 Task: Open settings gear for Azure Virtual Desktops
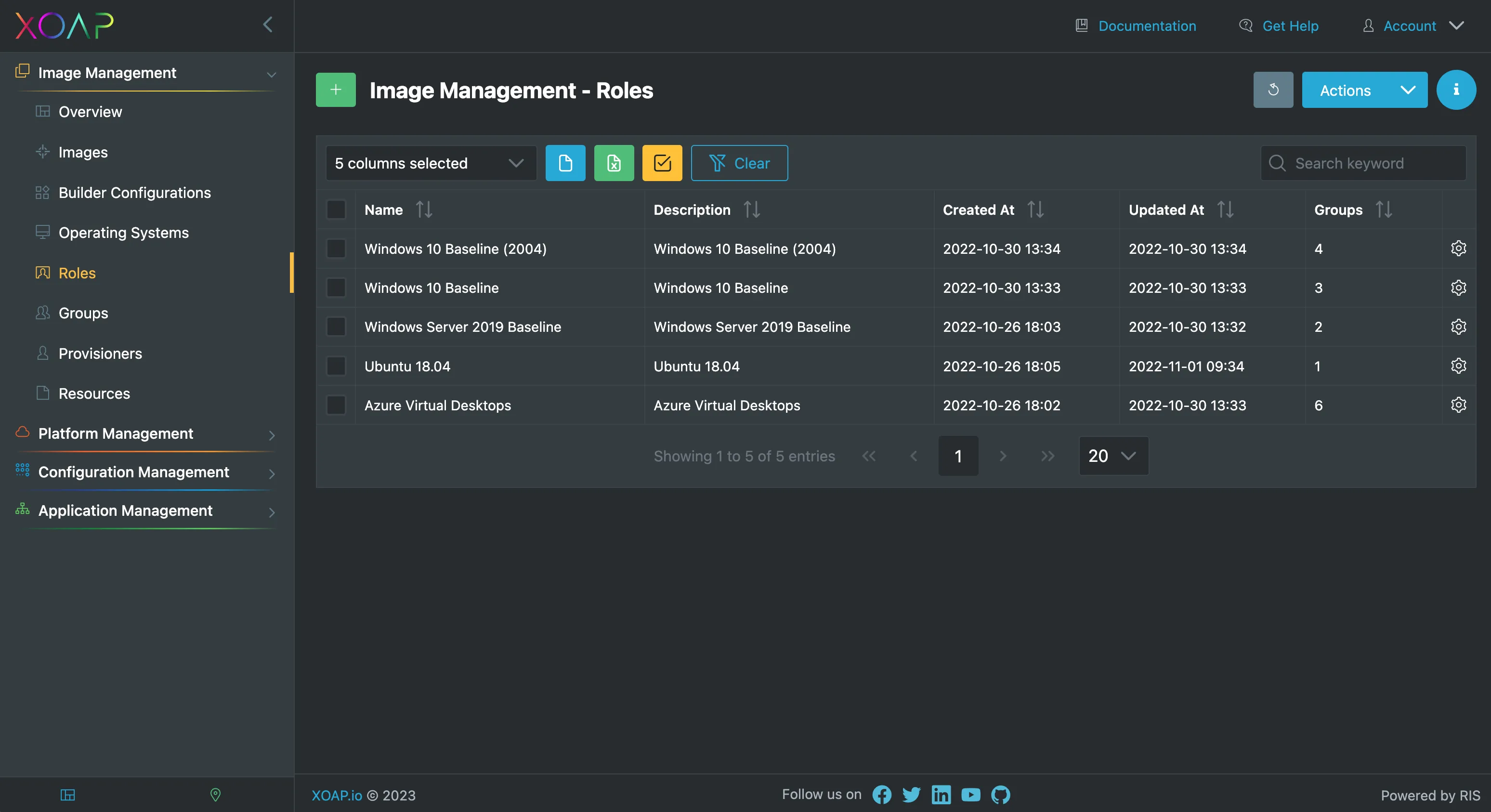coord(1458,405)
